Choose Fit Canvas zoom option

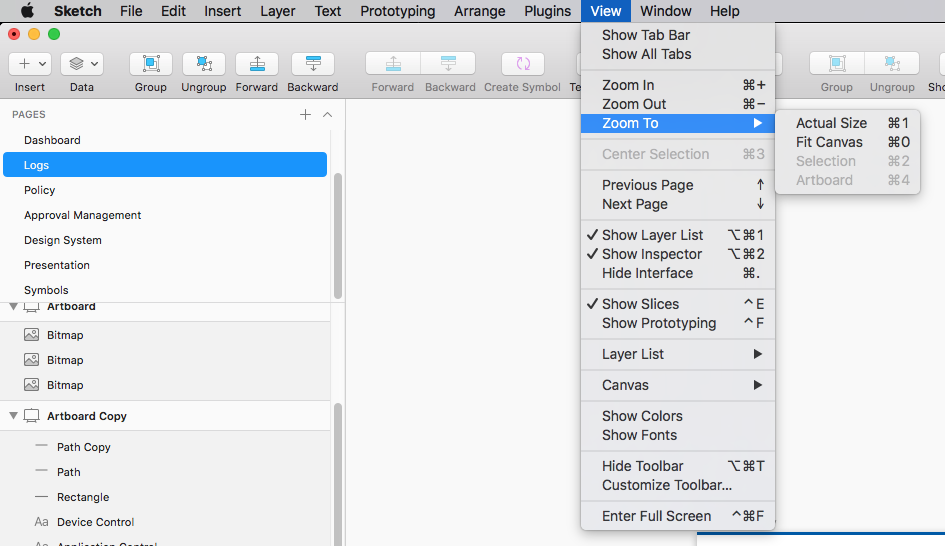847,142
